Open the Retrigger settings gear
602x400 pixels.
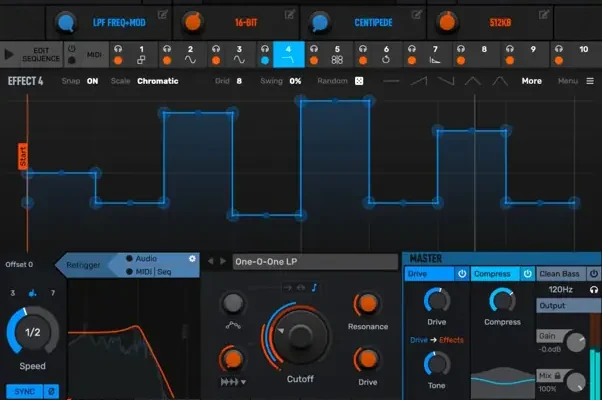click(193, 258)
